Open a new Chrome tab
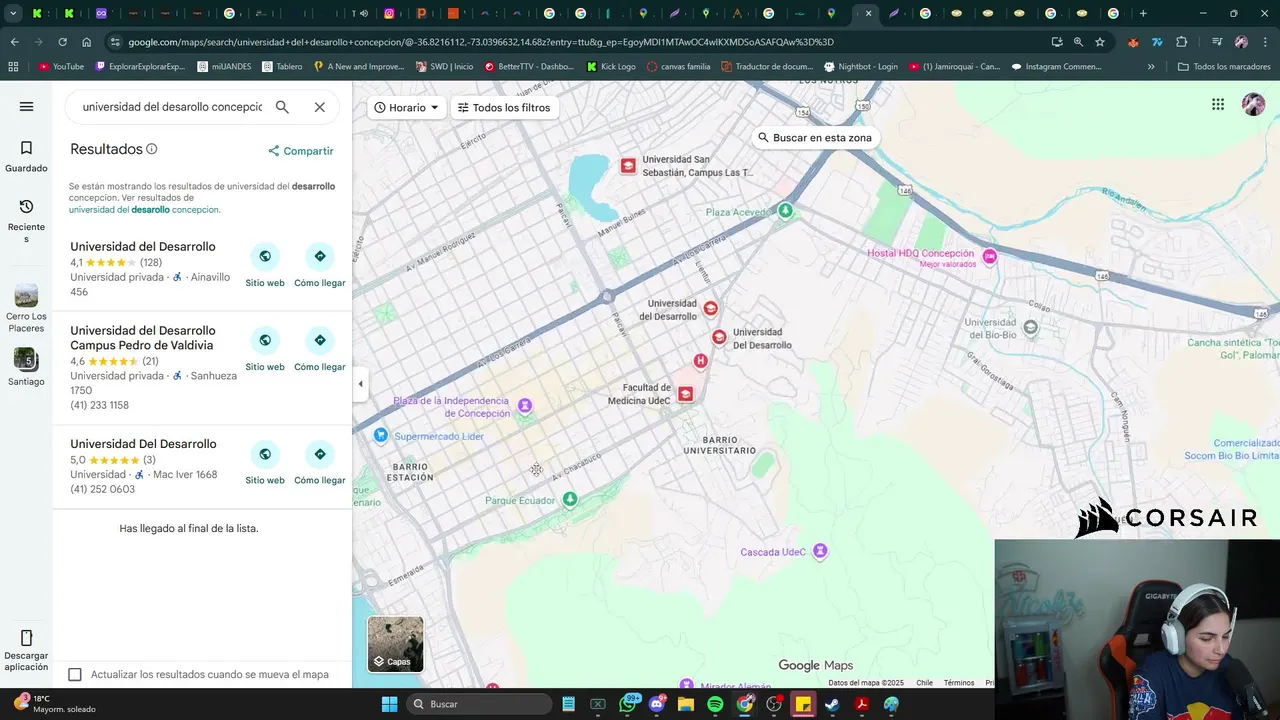This screenshot has height=720, width=1280. [x=1143, y=14]
